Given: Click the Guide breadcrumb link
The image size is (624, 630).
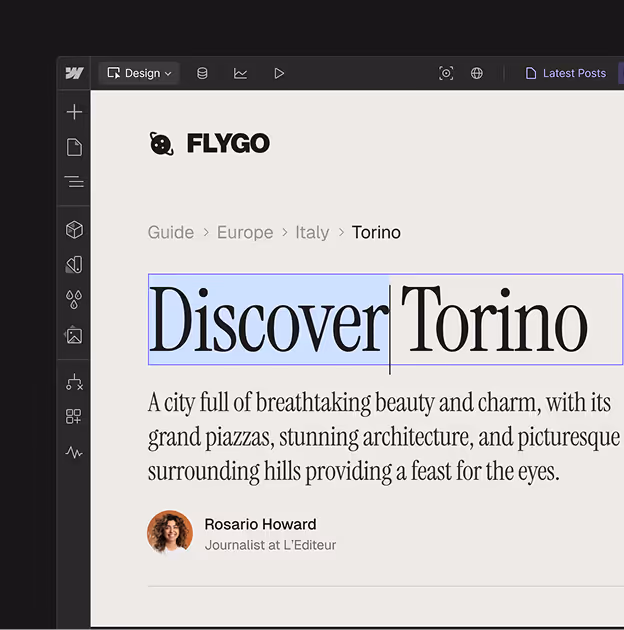Looking at the screenshot, I should tap(171, 232).
